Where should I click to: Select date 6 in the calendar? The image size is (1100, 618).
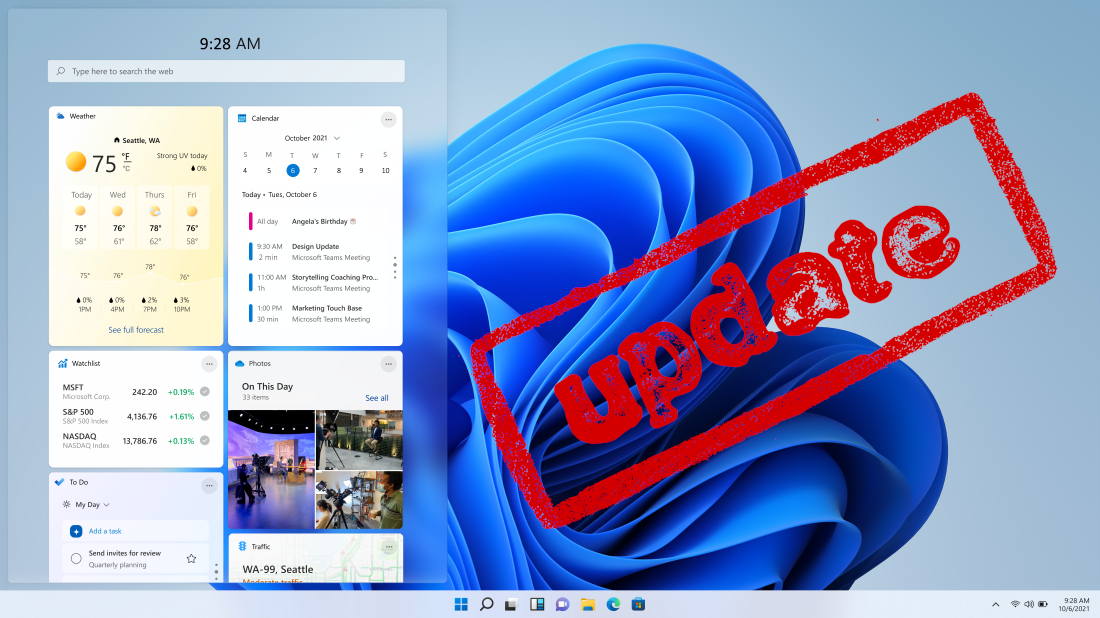(293, 170)
